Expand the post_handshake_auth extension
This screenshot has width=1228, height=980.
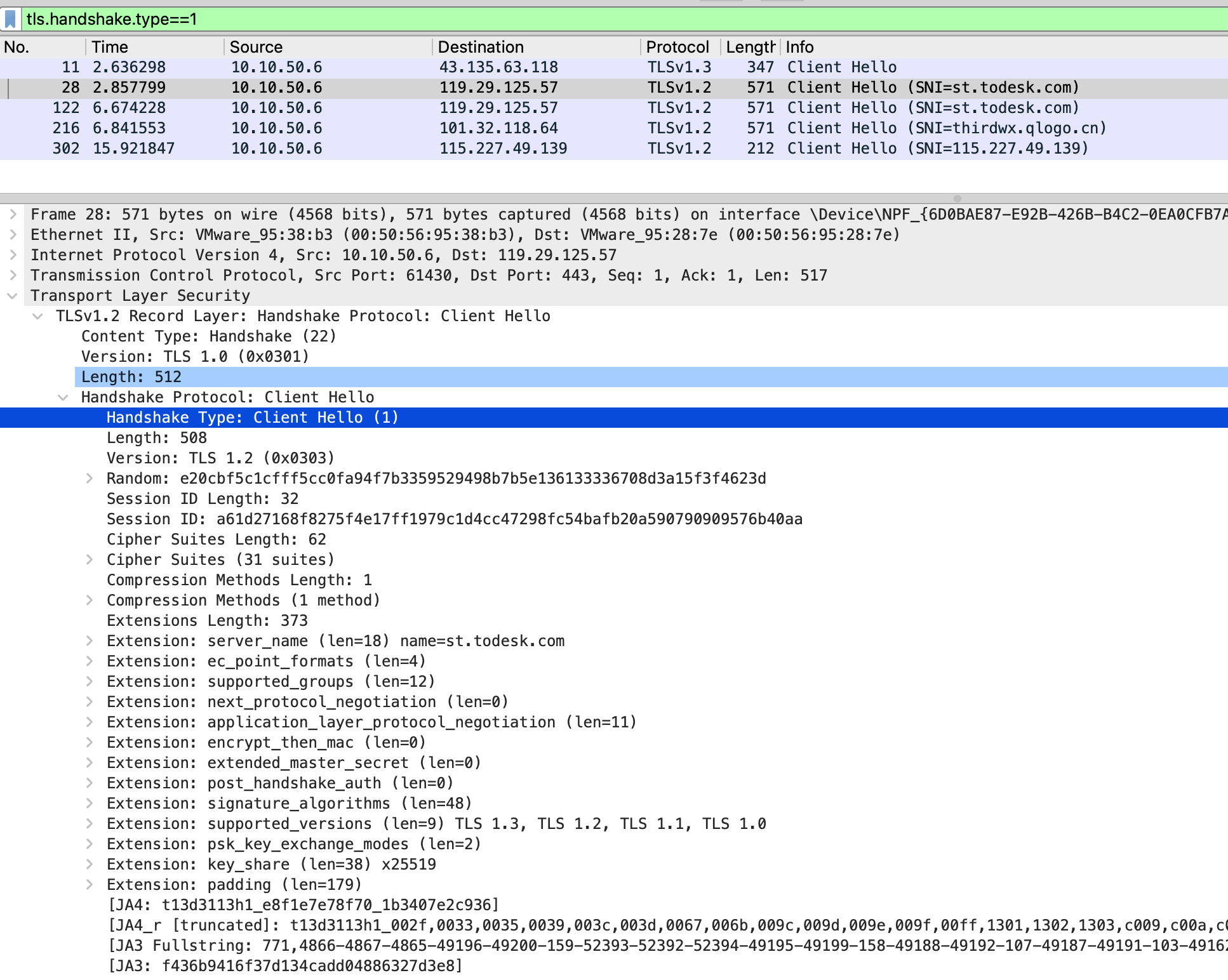(90, 783)
